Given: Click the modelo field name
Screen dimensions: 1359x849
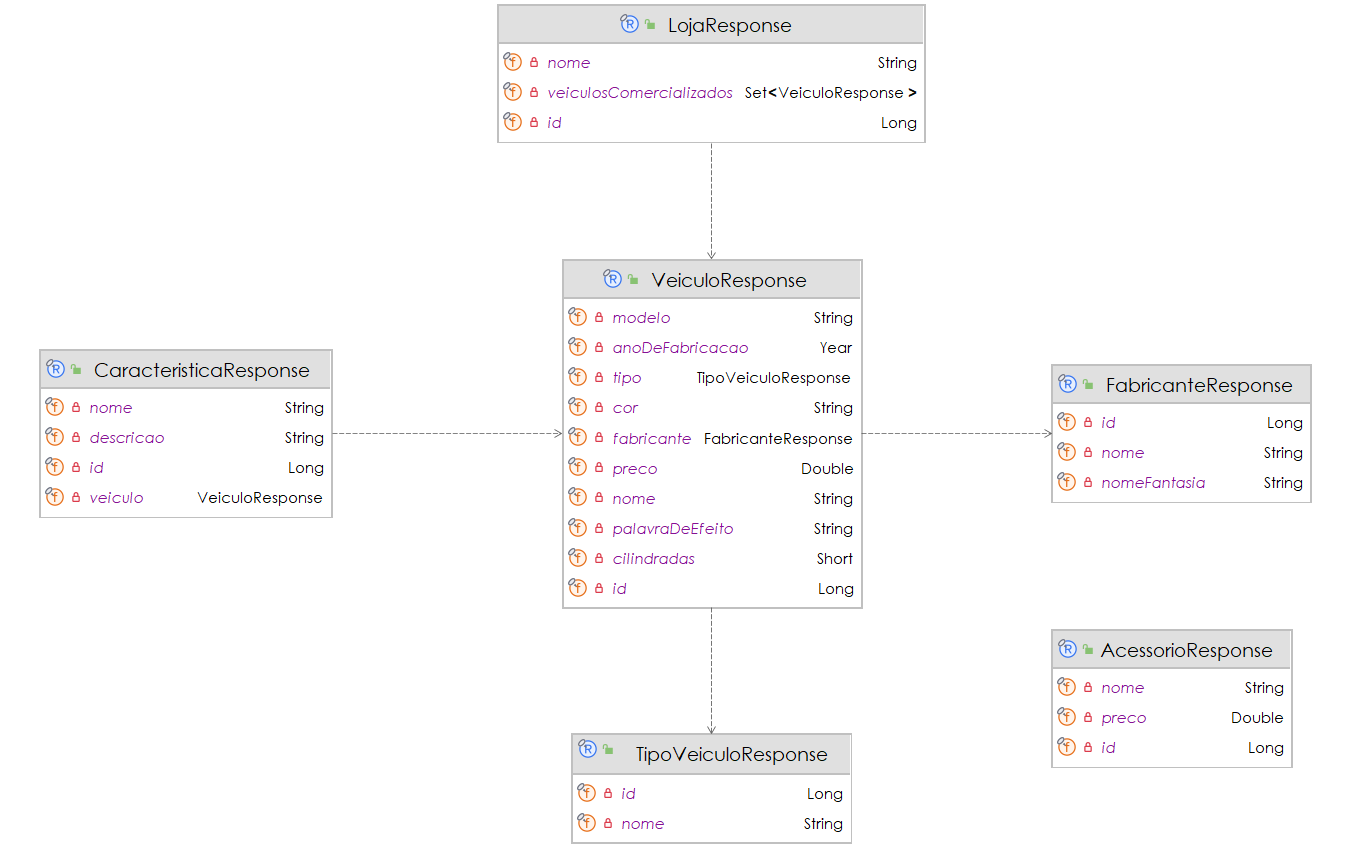Looking at the screenshot, I should [x=641, y=318].
